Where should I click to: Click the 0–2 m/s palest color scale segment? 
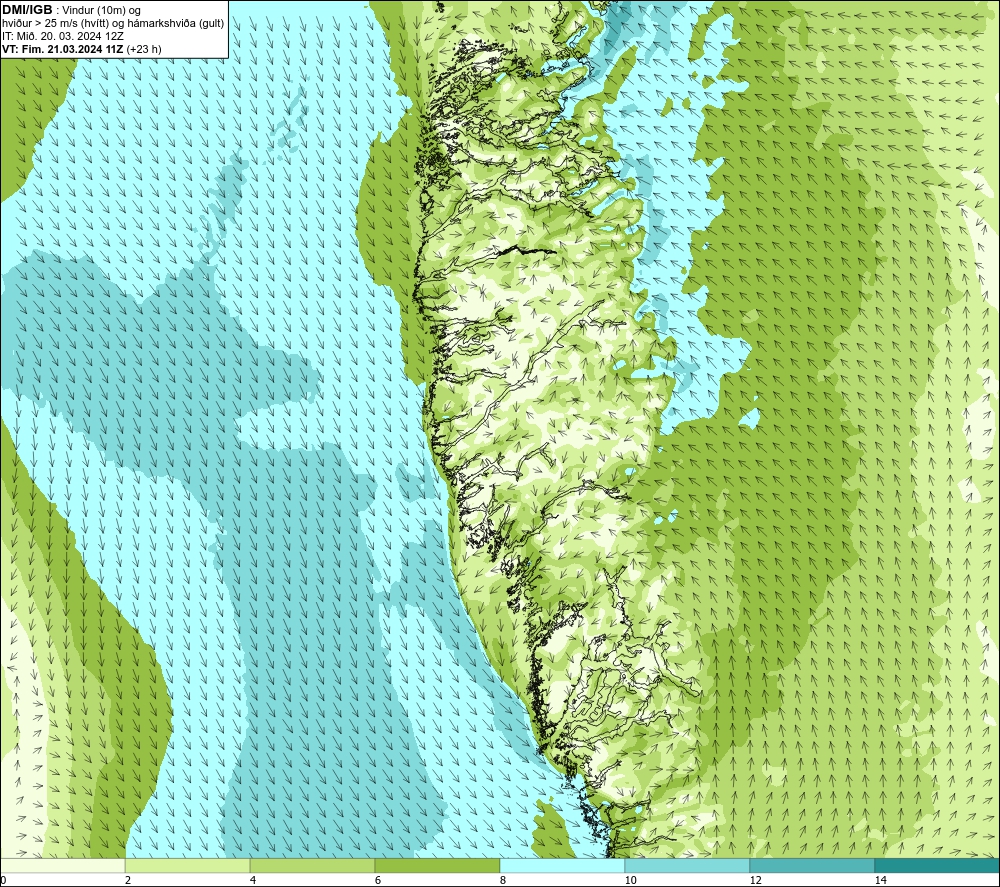(x=62, y=866)
